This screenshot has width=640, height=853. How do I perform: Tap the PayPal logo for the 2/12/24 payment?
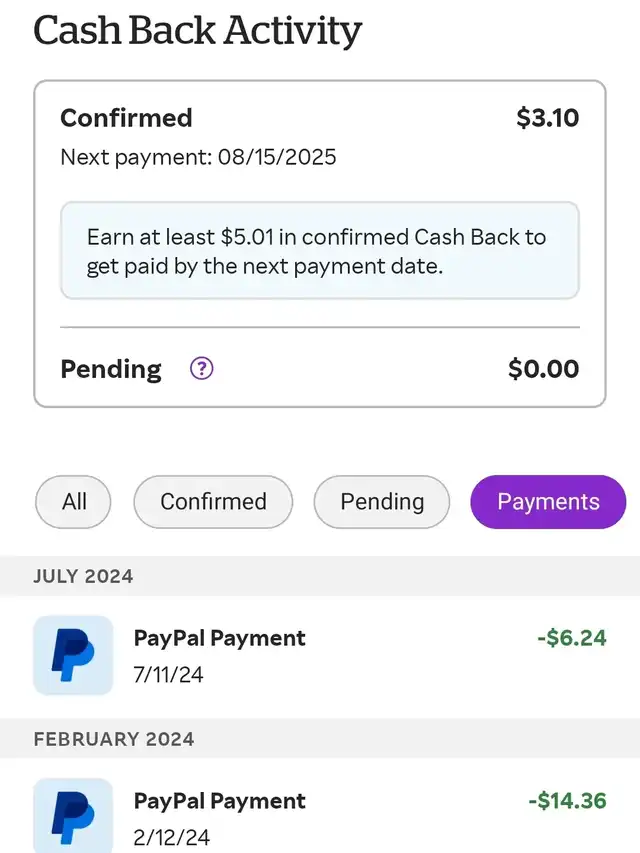coord(73,815)
